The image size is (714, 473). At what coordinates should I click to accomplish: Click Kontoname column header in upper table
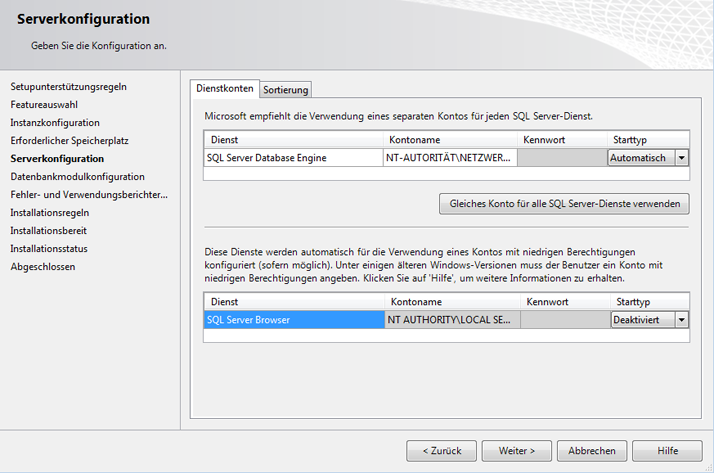pyautogui.click(x=450, y=140)
